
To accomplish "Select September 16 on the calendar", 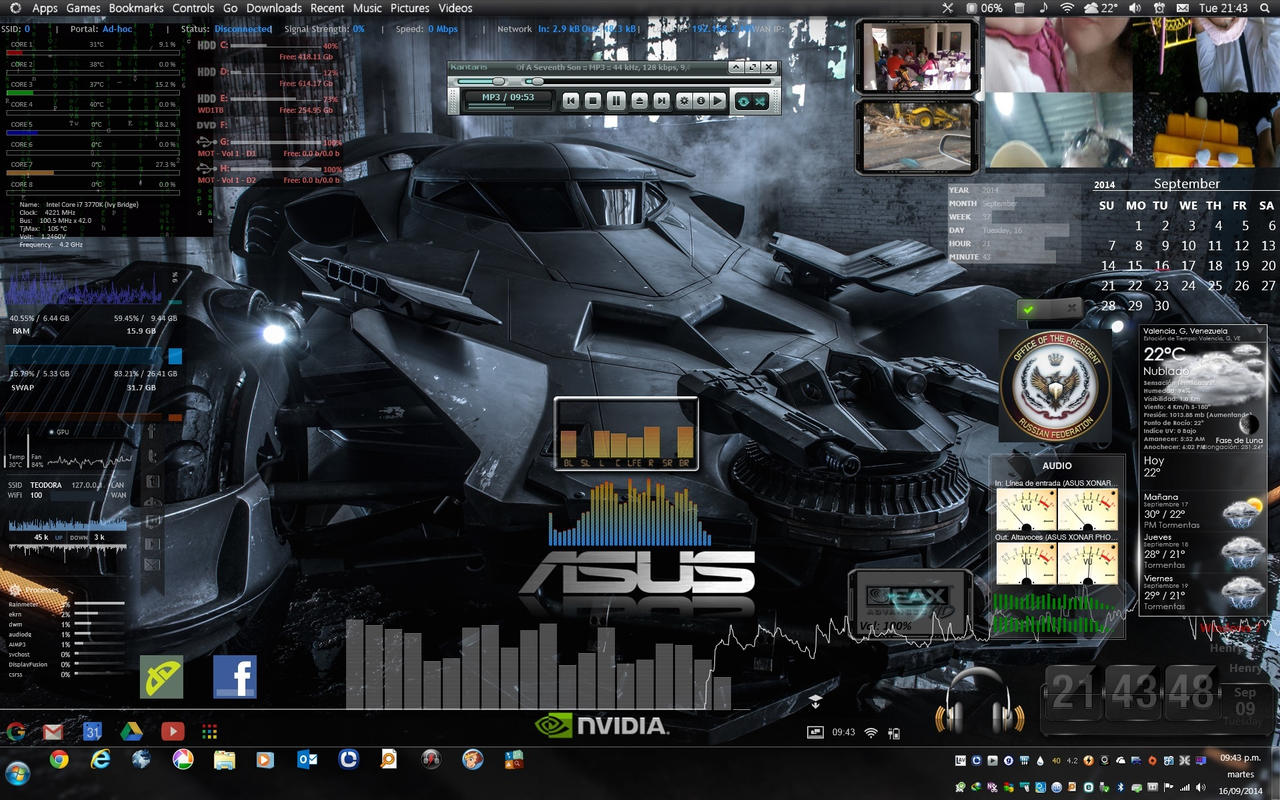I will pyautogui.click(x=1161, y=266).
